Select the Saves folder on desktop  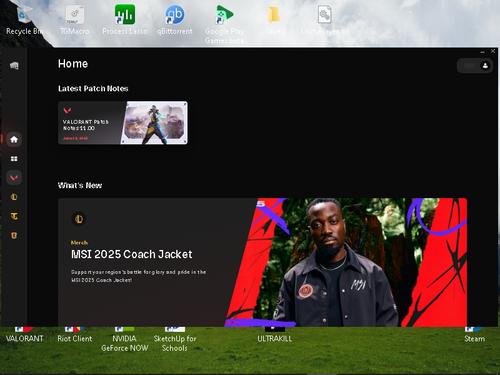click(274, 20)
